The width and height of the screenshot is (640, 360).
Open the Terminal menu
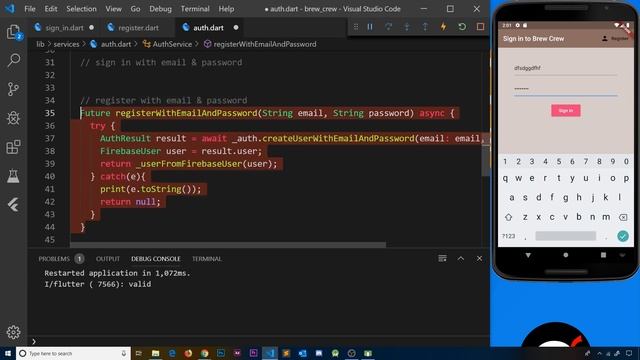pos(195,9)
